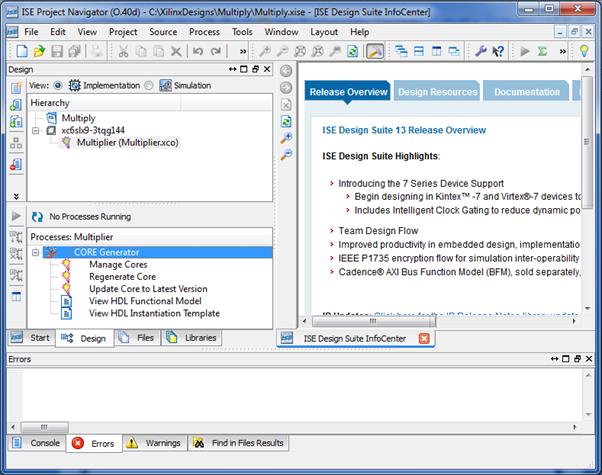Image resolution: width=602 pixels, height=475 pixels.
Task: Switch to the Console tab
Action: [36, 443]
